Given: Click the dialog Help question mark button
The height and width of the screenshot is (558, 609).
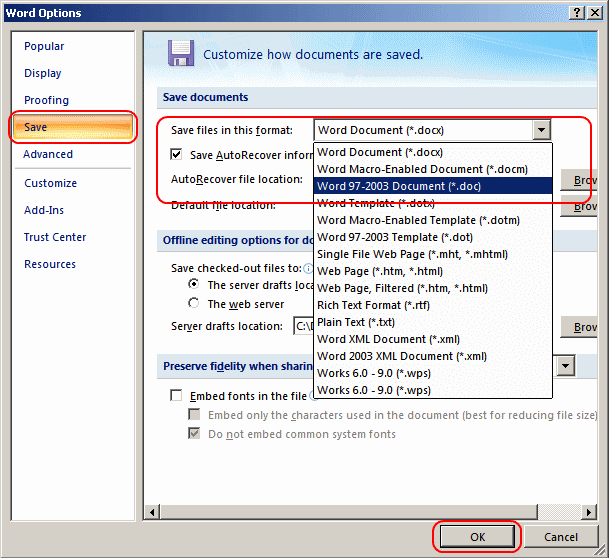Looking at the screenshot, I should [577, 13].
